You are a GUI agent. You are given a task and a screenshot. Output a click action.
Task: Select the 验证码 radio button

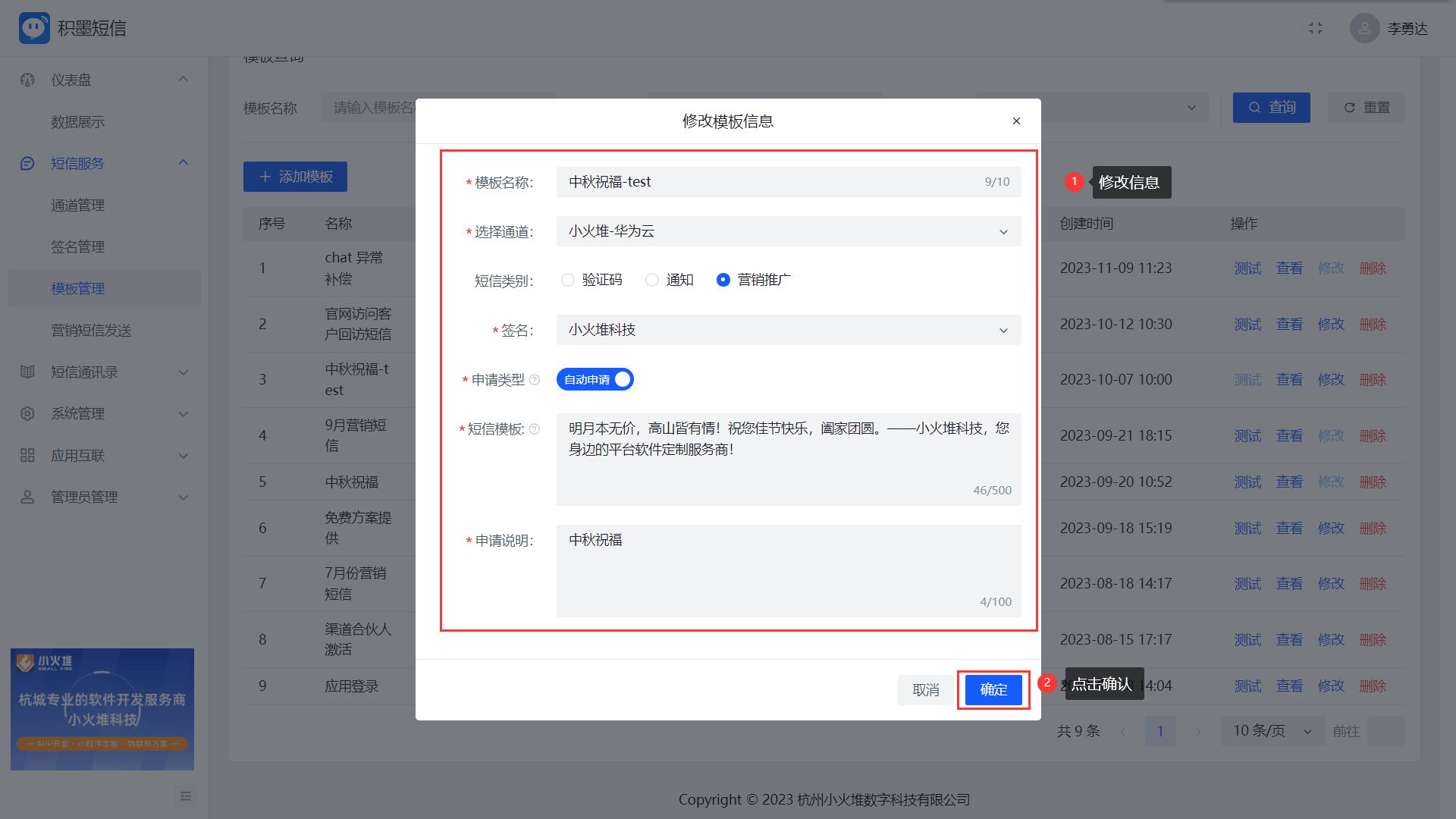tap(568, 280)
